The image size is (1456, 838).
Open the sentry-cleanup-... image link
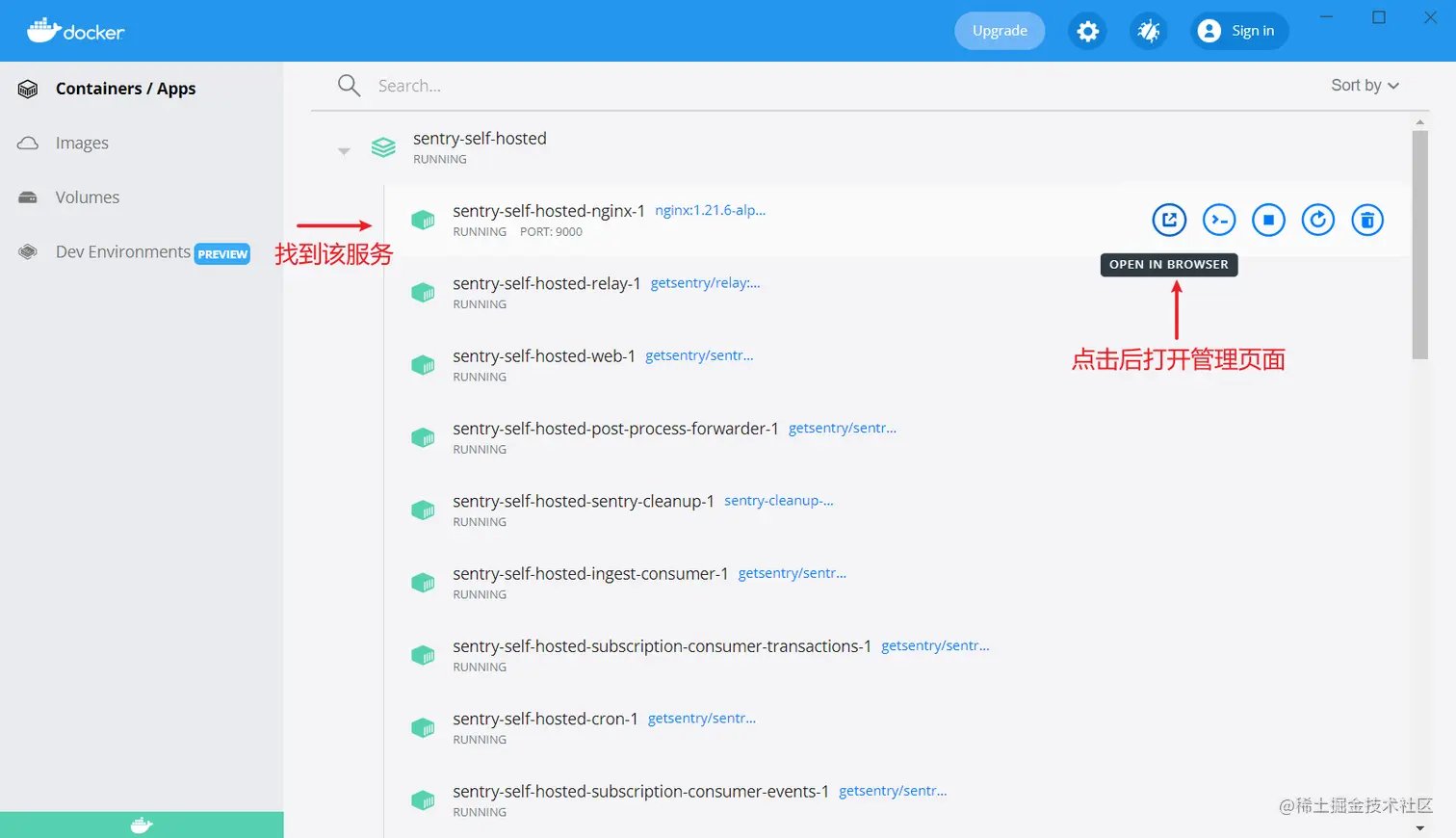(x=779, y=501)
